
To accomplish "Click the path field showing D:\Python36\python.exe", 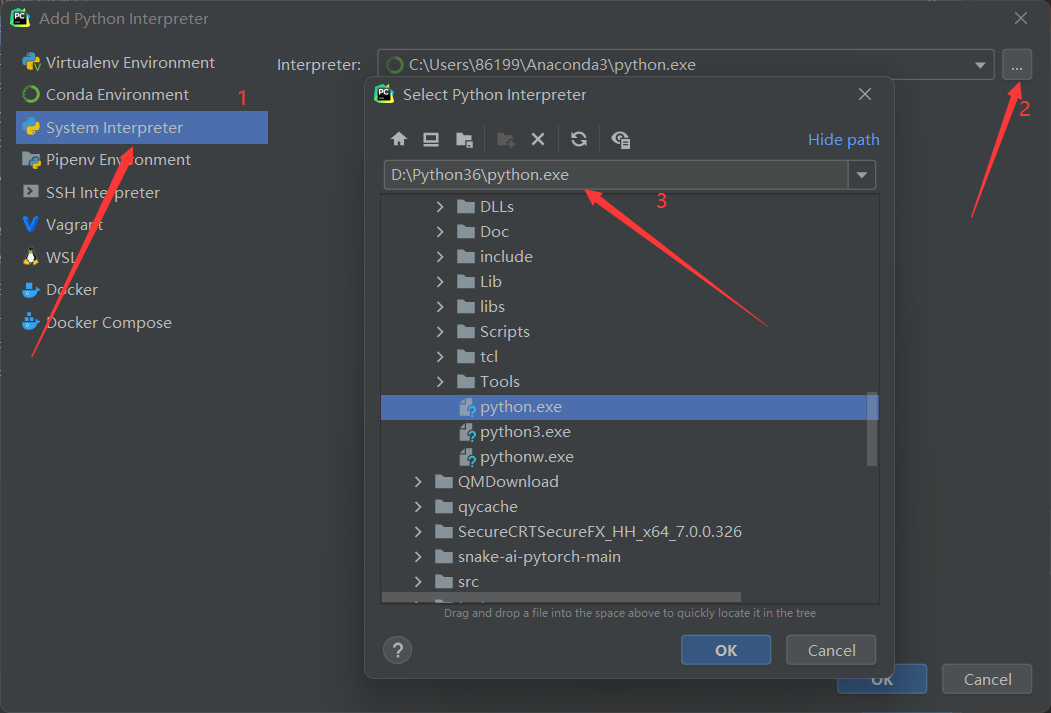I will pos(616,175).
